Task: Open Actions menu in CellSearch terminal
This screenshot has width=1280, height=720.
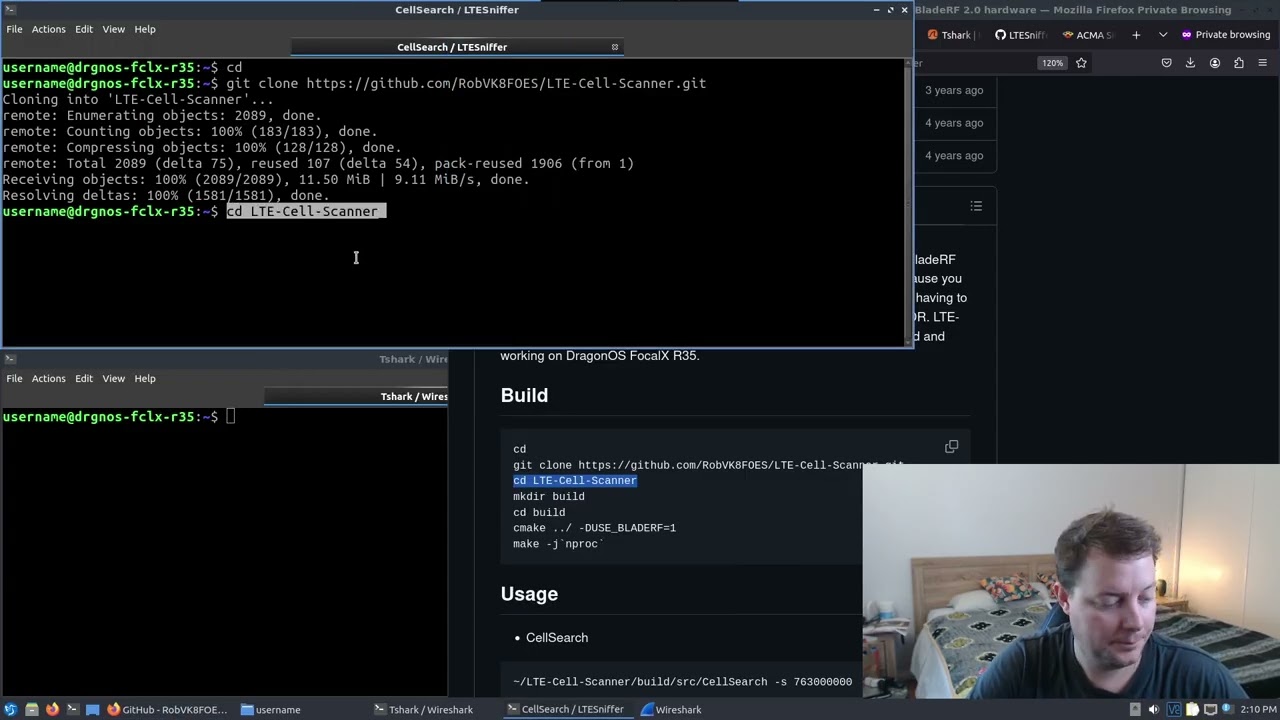Action: tap(48, 29)
